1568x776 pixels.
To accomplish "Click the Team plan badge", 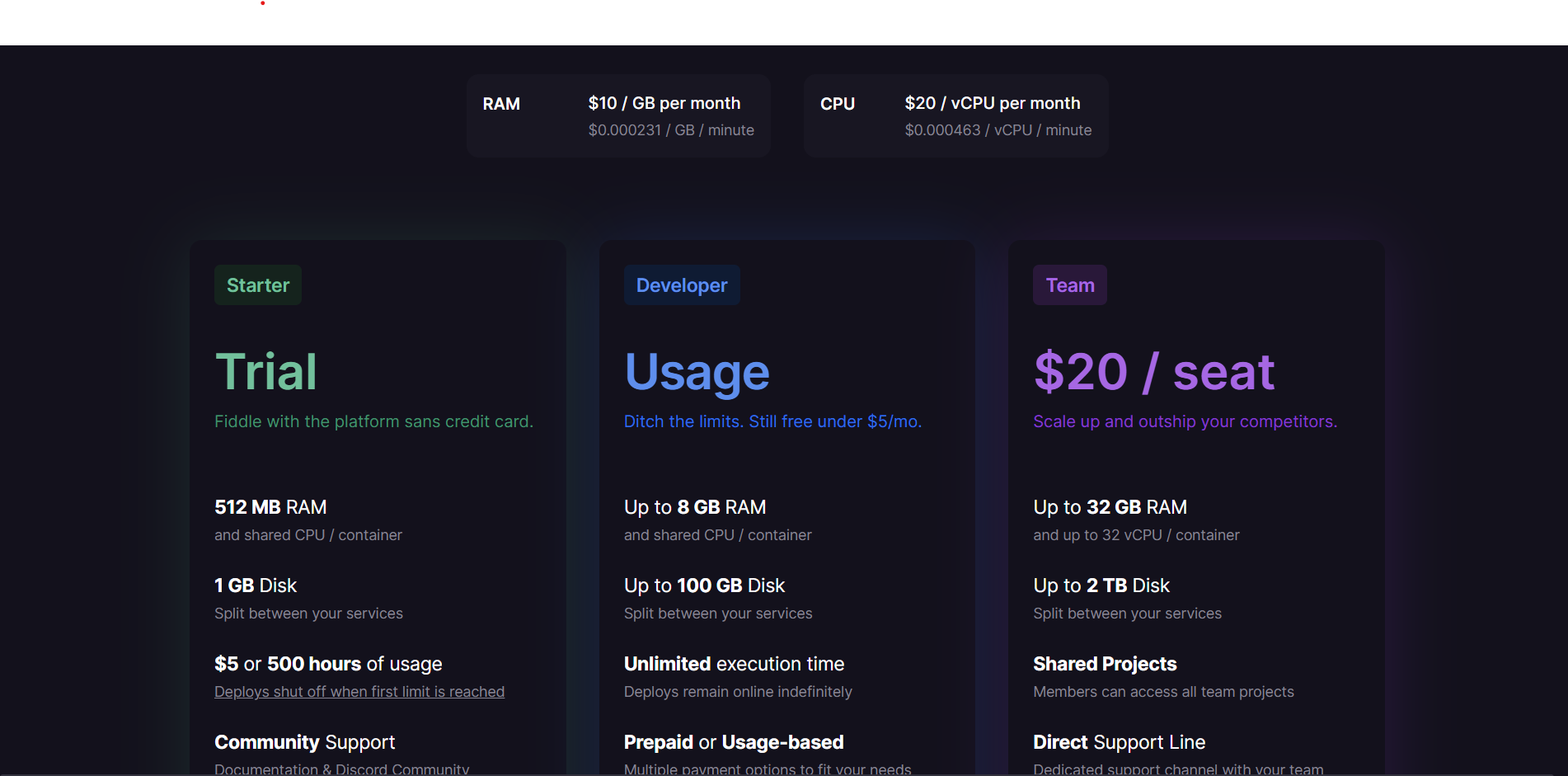I will pyautogui.click(x=1070, y=285).
